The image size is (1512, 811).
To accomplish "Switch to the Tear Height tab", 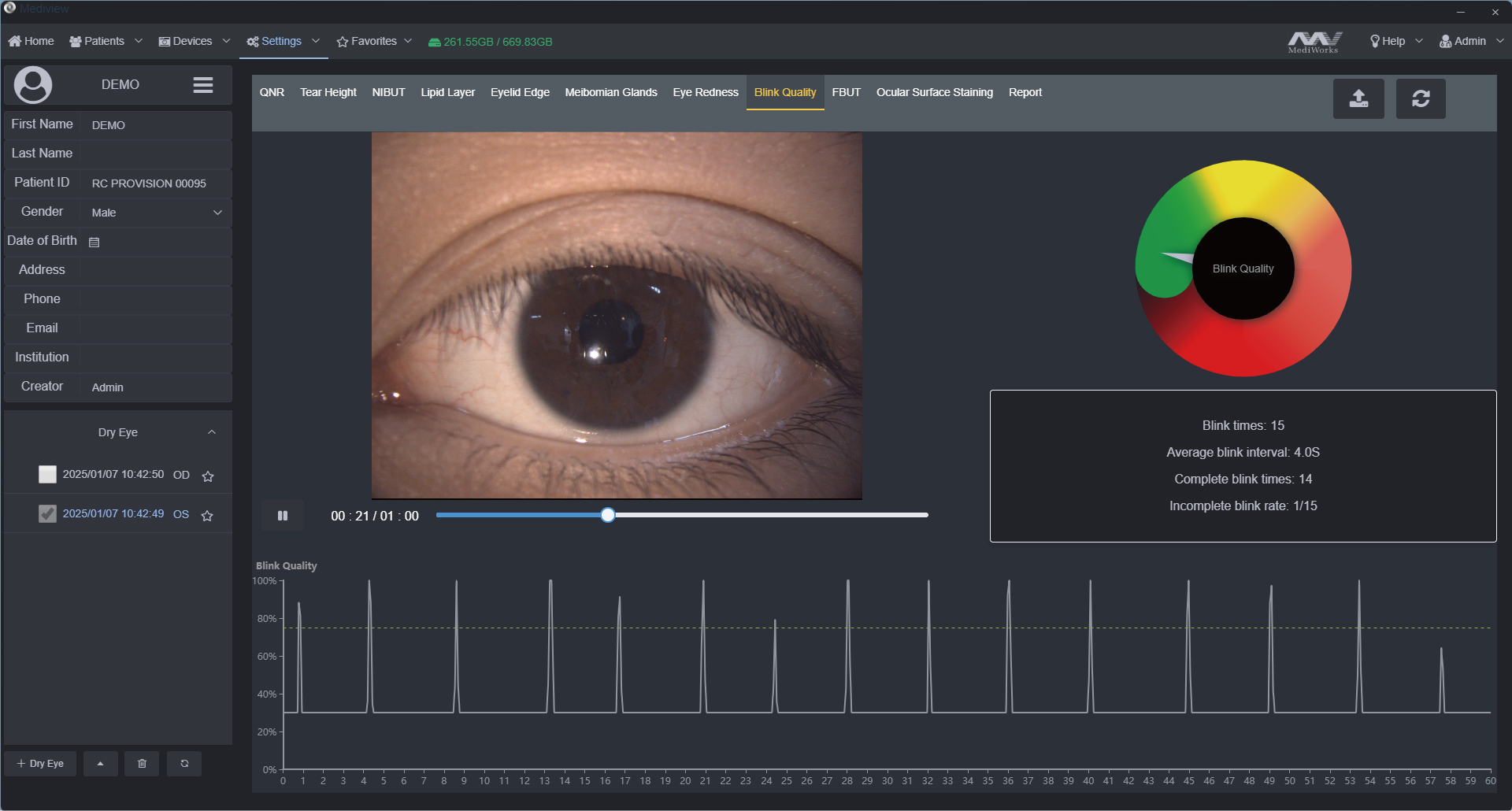I will (328, 92).
